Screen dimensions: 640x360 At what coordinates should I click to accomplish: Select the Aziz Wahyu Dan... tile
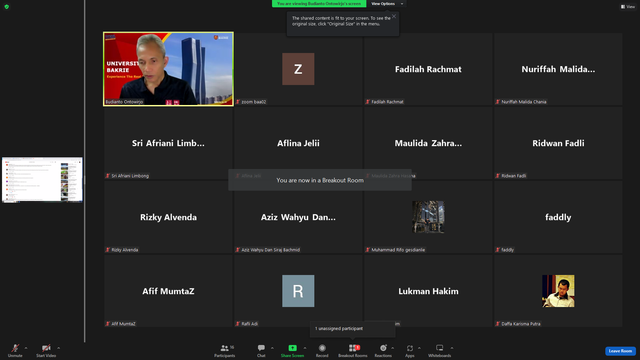click(298, 217)
